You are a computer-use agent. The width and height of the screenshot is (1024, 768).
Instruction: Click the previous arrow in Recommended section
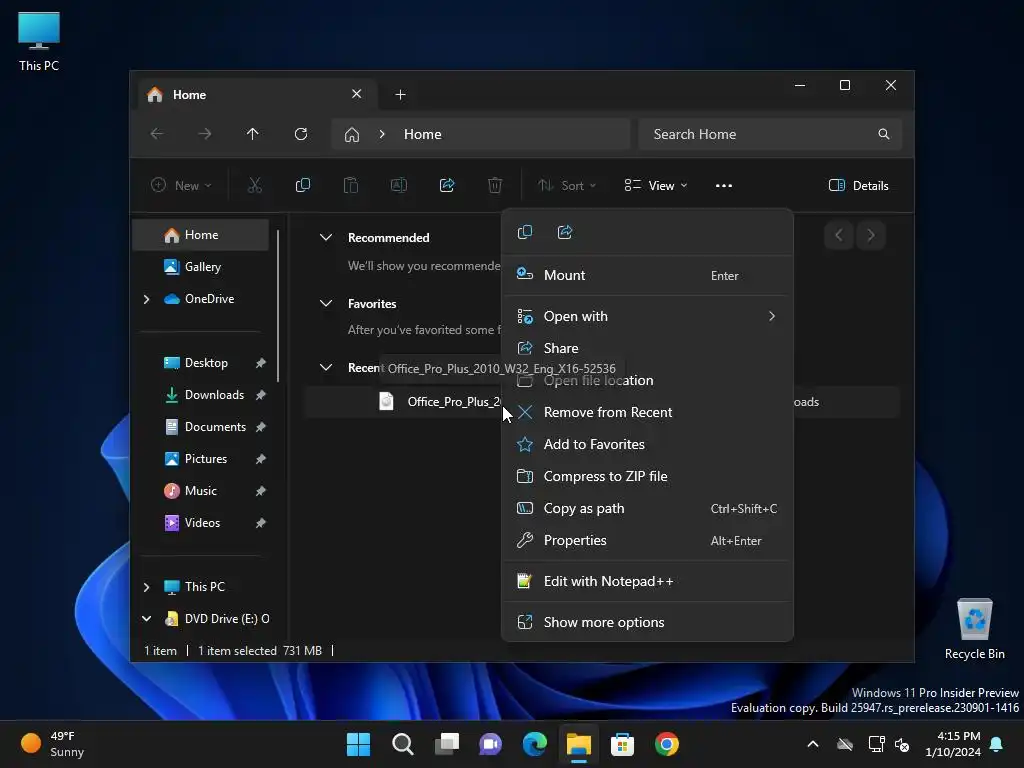click(x=839, y=235)
